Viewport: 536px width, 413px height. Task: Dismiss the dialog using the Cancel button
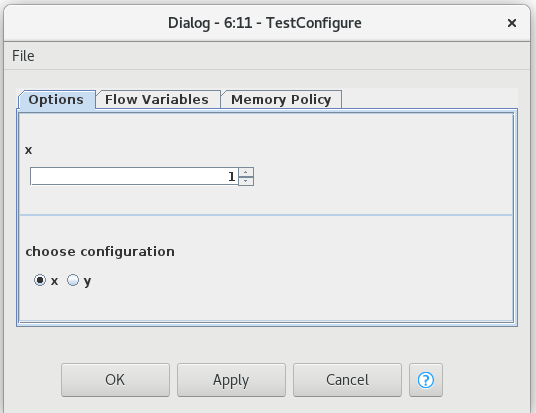[347, 380]
